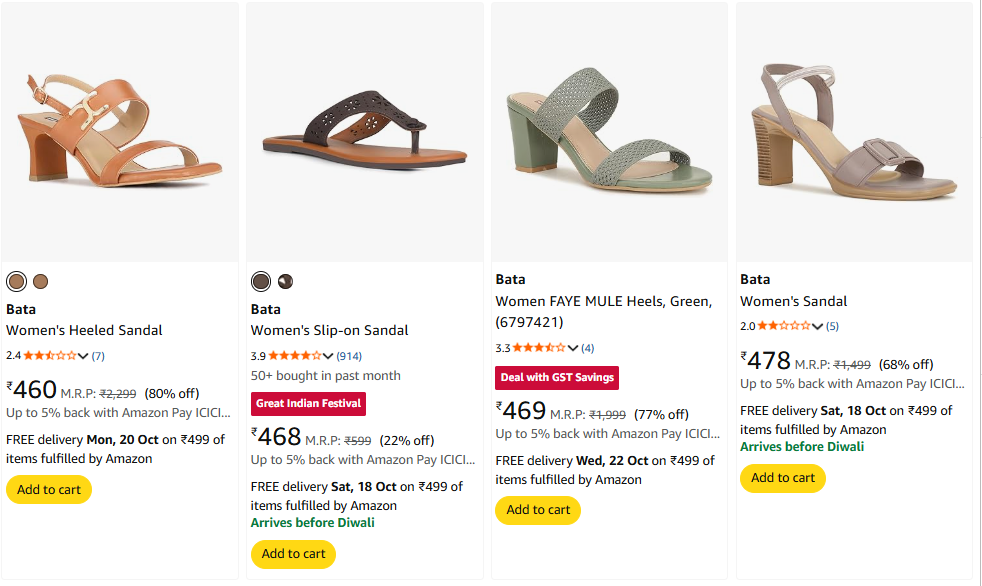View the grey buckle sandal product image
This screenshot has height=586, width=982.
coord(854,130)
